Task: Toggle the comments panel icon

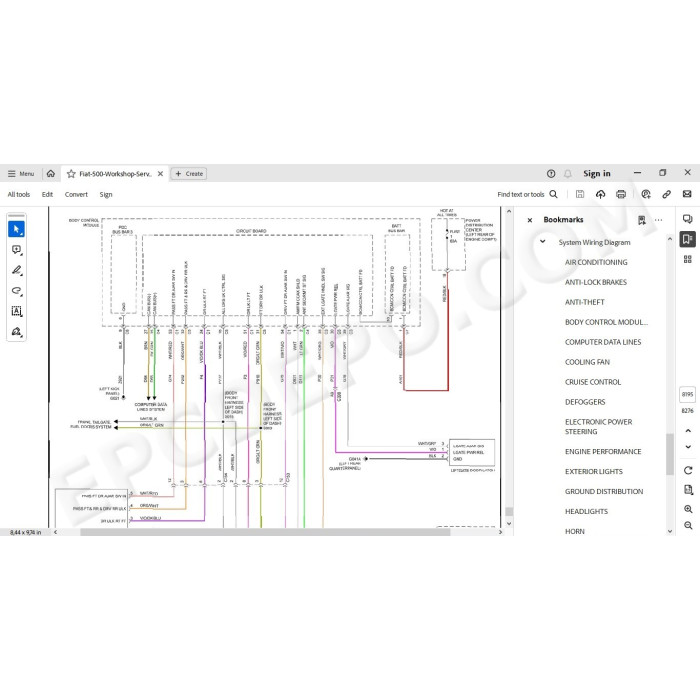Action: [x=688, y=219]
